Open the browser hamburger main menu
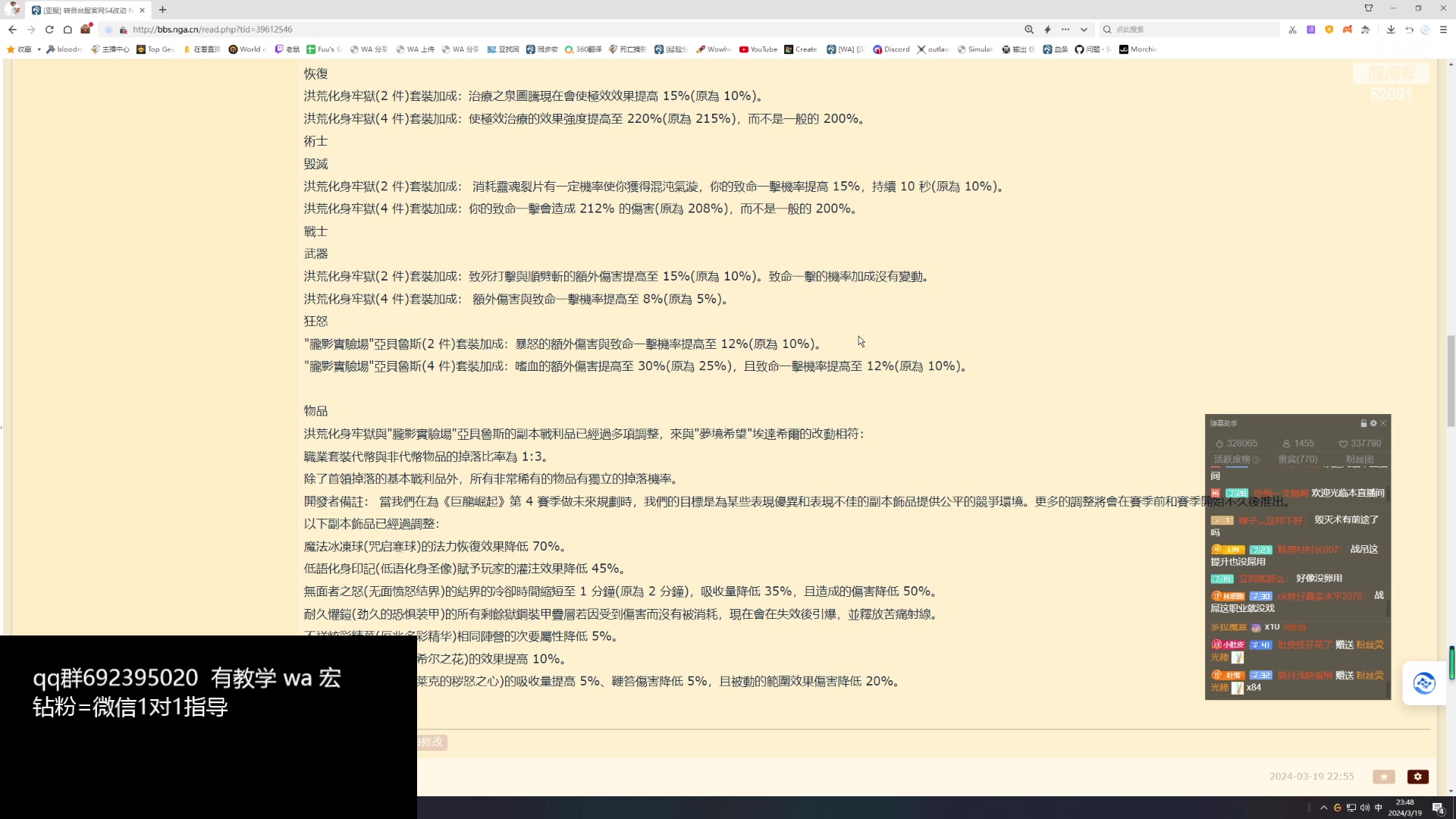This screenshot has width=1456, height=819. [x=1443, y=30]
